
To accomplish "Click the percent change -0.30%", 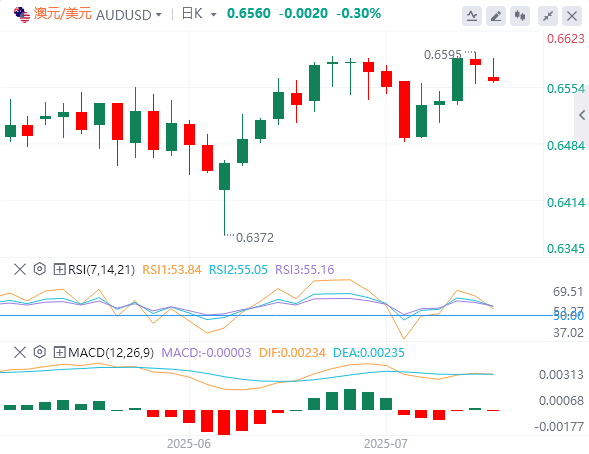I will [x=359, y=14].
